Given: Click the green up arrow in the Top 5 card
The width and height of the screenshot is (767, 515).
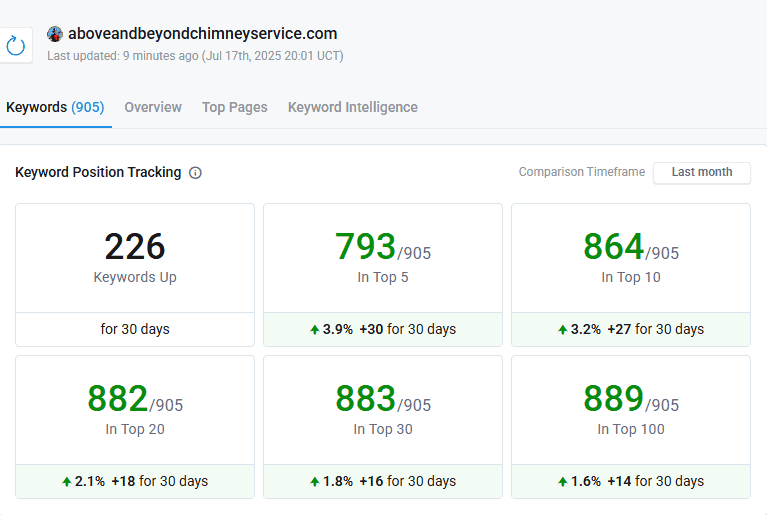Looking at the screenshot, I should point(315,330).
